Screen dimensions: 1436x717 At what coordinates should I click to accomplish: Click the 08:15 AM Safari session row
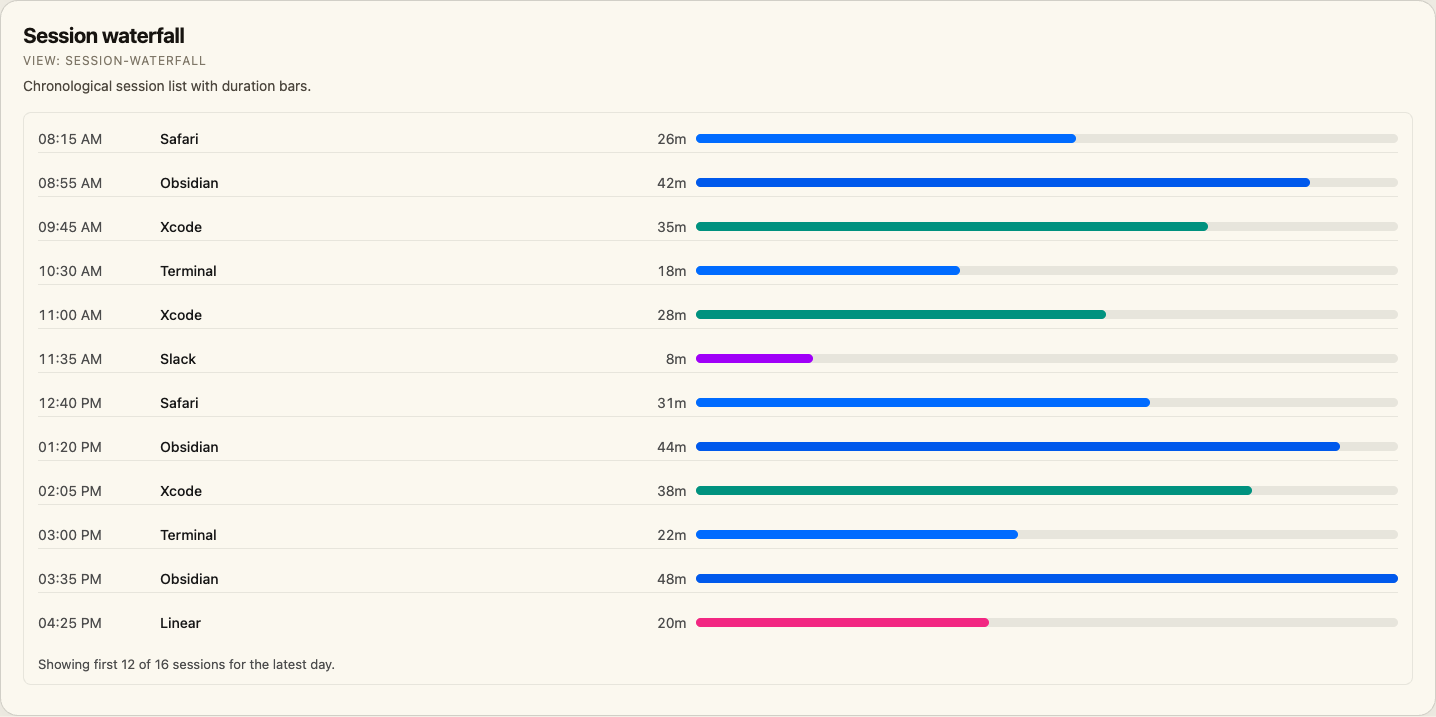pyautogui.click(x=717, y=139)
